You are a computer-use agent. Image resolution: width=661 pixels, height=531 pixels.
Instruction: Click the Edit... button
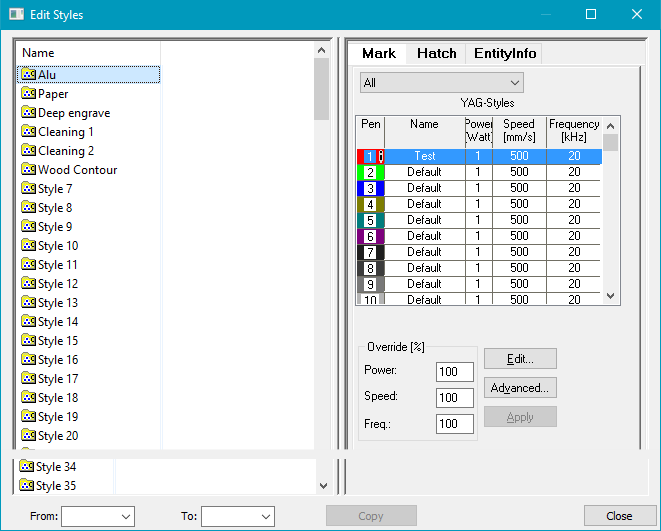pos(520,359)
